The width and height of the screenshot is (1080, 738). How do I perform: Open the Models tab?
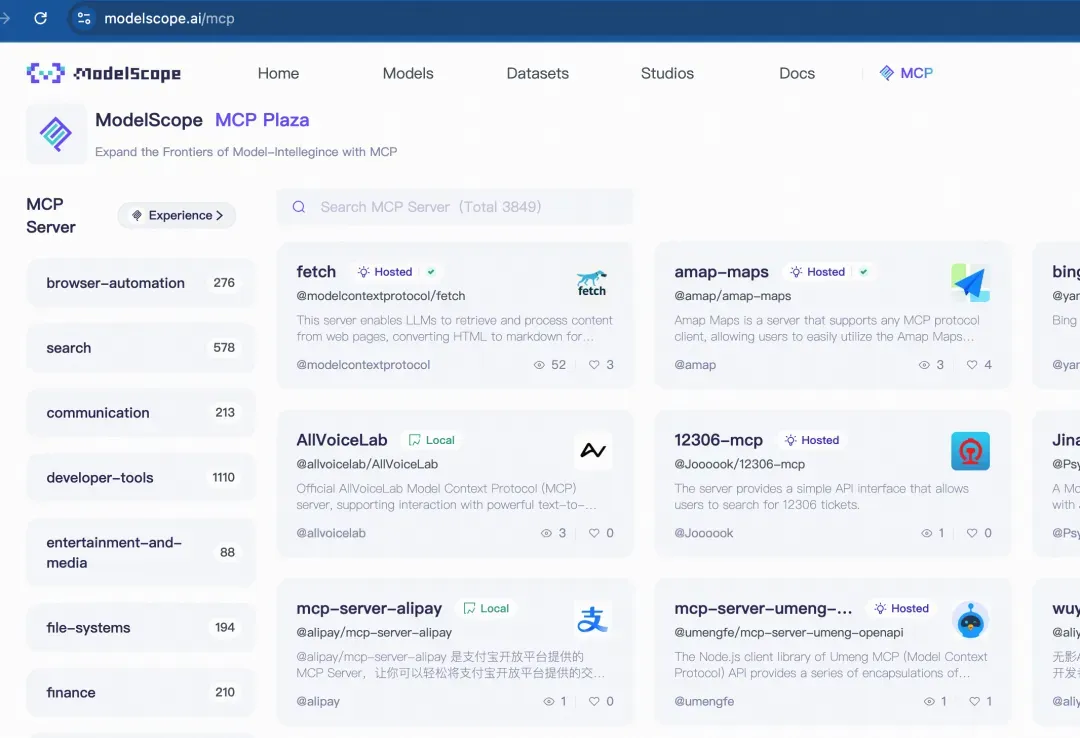click(408, 73)
